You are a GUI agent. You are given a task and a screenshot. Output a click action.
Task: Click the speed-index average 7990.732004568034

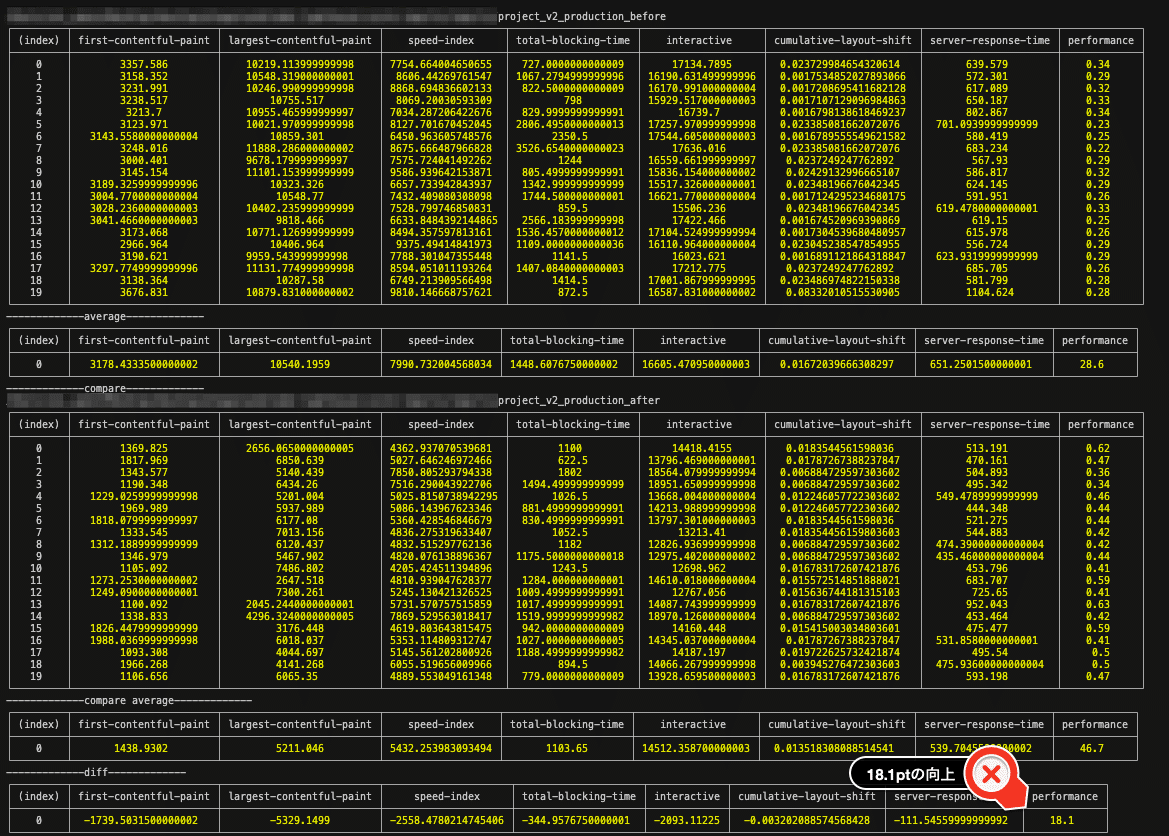(x=441, y=364)
